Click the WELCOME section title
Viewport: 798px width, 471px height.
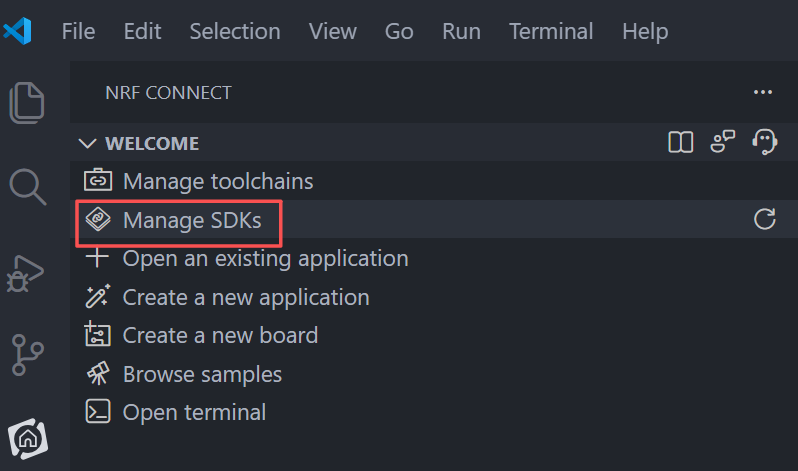click(152, 144)
